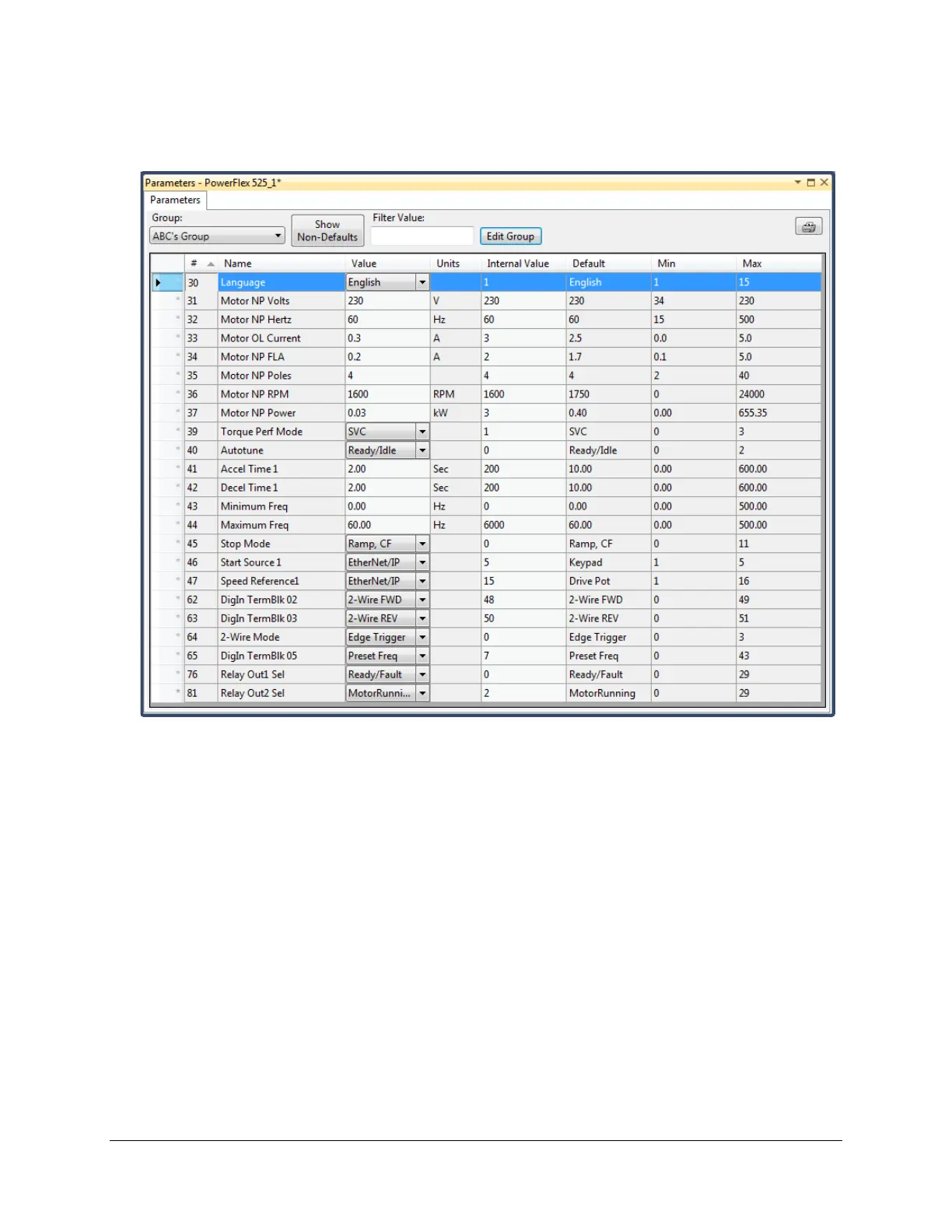952x1232 pixels.
Task: Maximize the Parameters window
Action: coord(810,183)
